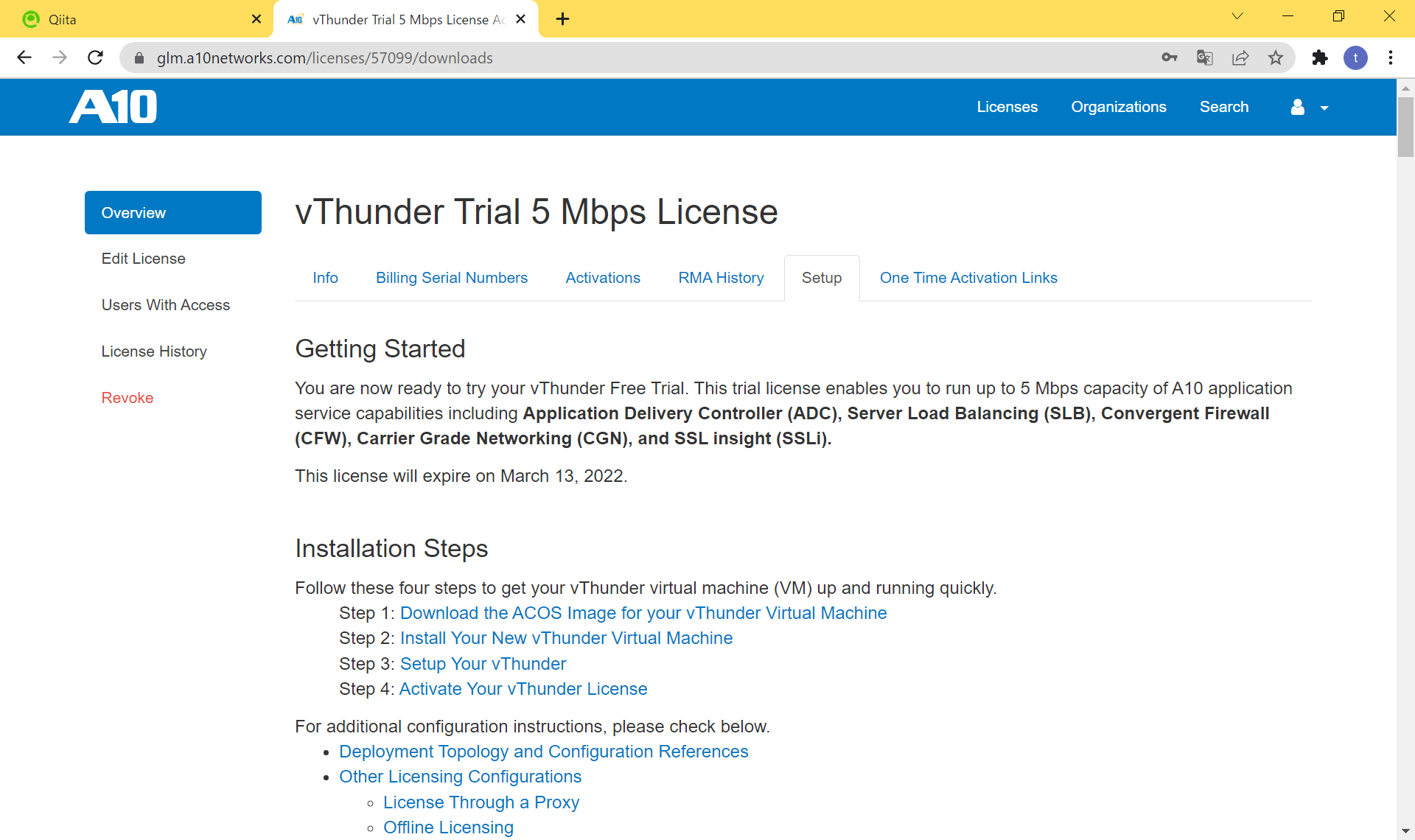
Task: Switch to the Activations tab
Action: (602, 278)
